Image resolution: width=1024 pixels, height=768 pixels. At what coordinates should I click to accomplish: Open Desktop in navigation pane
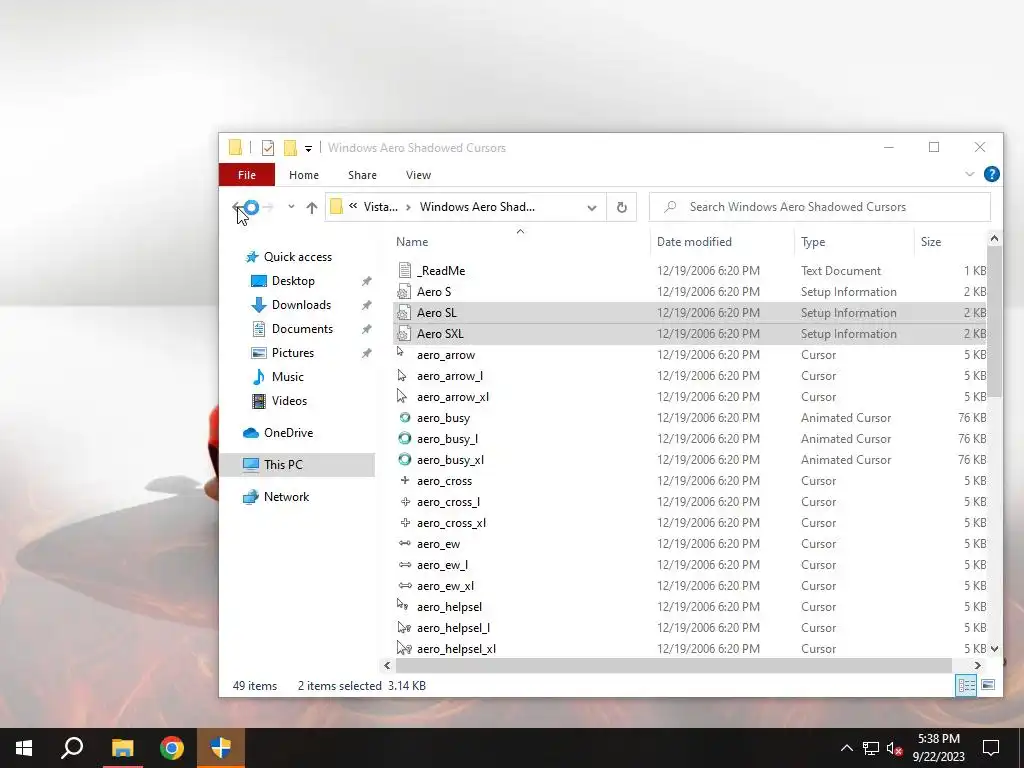pos(293,281)
